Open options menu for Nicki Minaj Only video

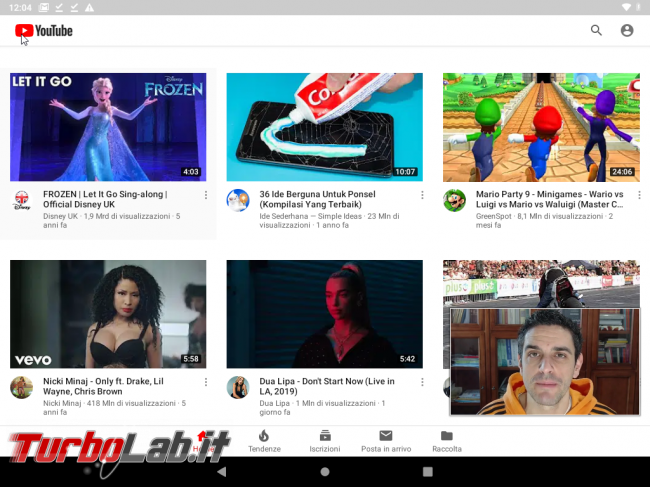[x=206, y=382]
